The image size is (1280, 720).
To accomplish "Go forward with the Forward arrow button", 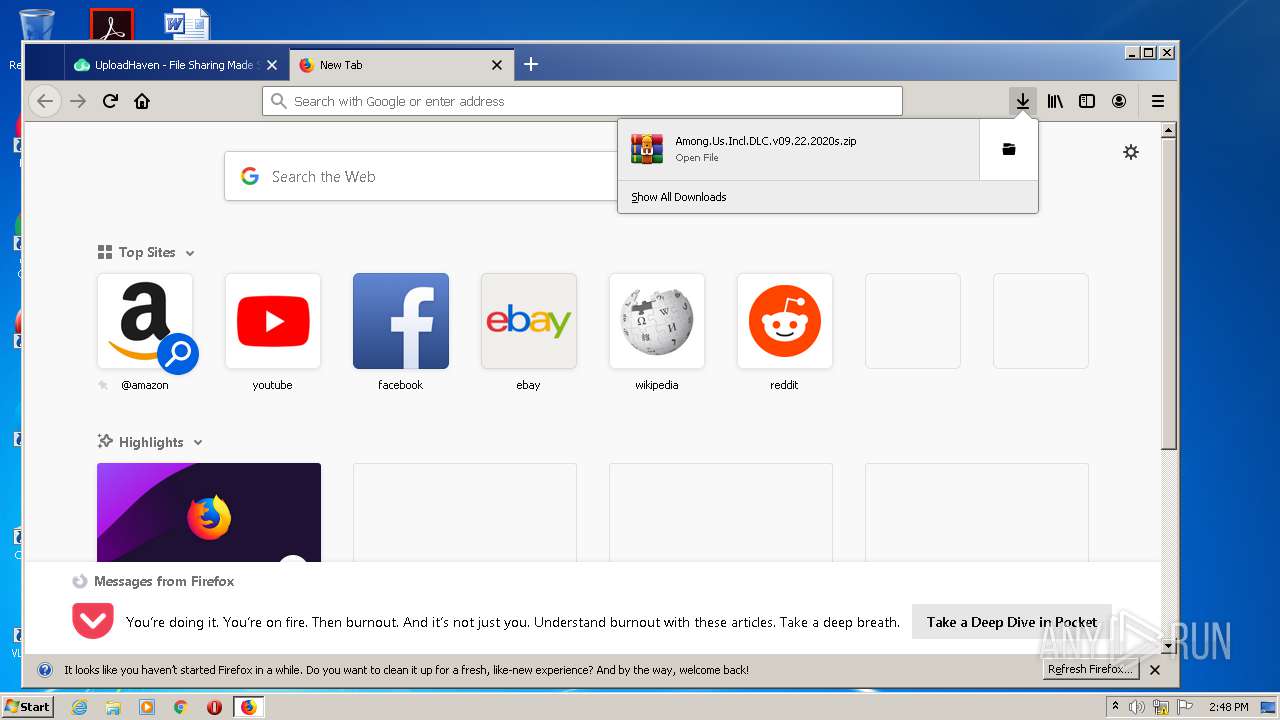I will [78, 101].
